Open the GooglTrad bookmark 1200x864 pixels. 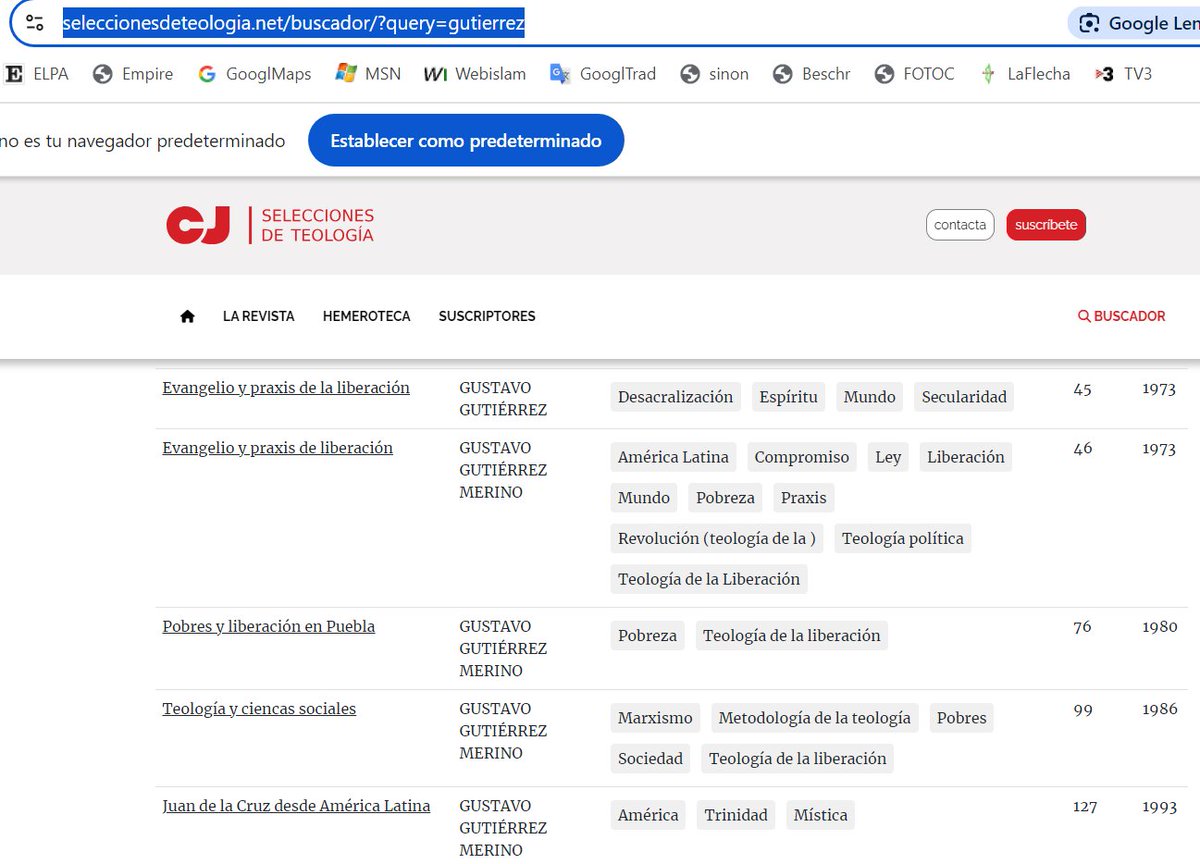click(x=603, y=74)
